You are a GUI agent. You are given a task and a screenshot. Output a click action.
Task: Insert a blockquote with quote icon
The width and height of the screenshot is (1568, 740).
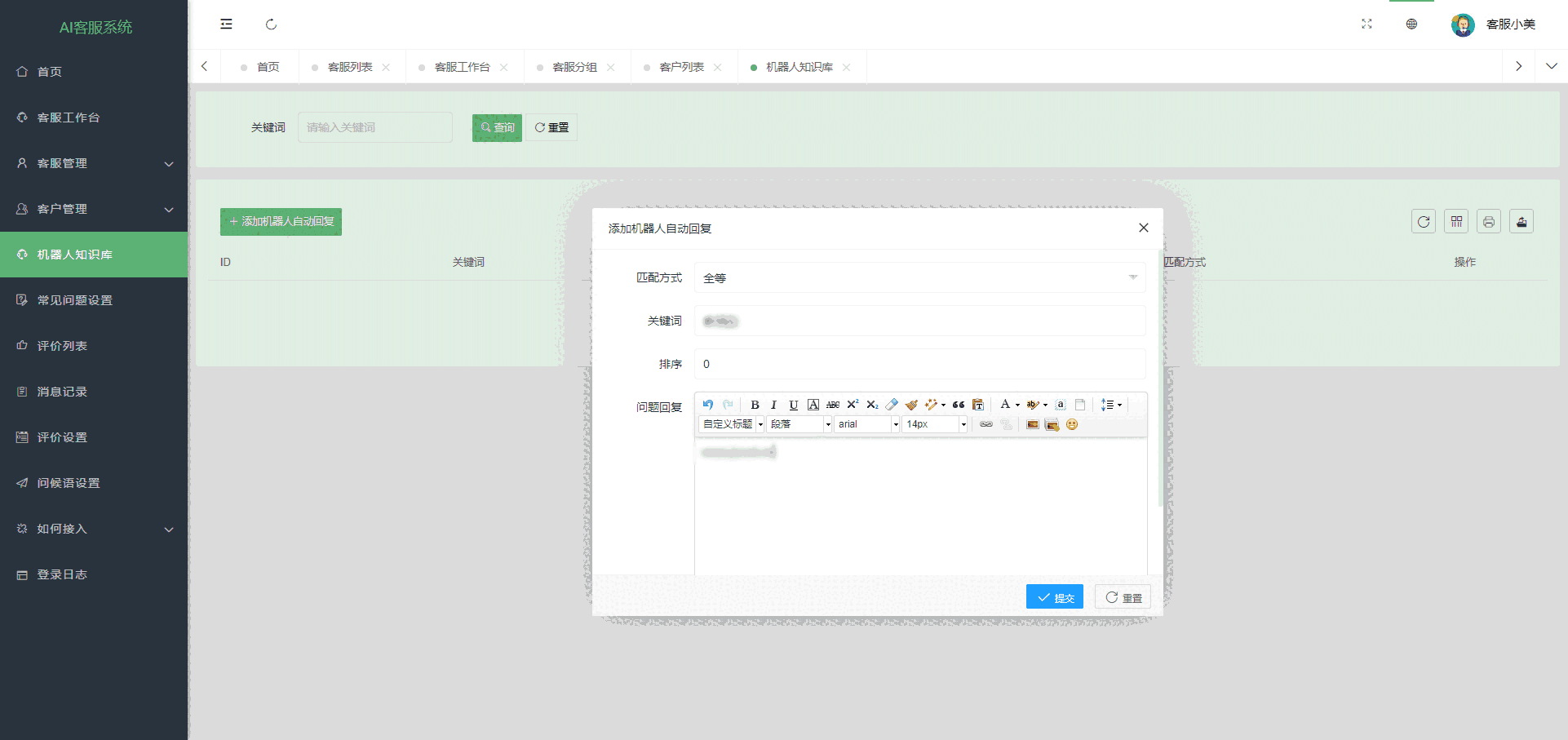pyautogui.click(x=959, y=405)
